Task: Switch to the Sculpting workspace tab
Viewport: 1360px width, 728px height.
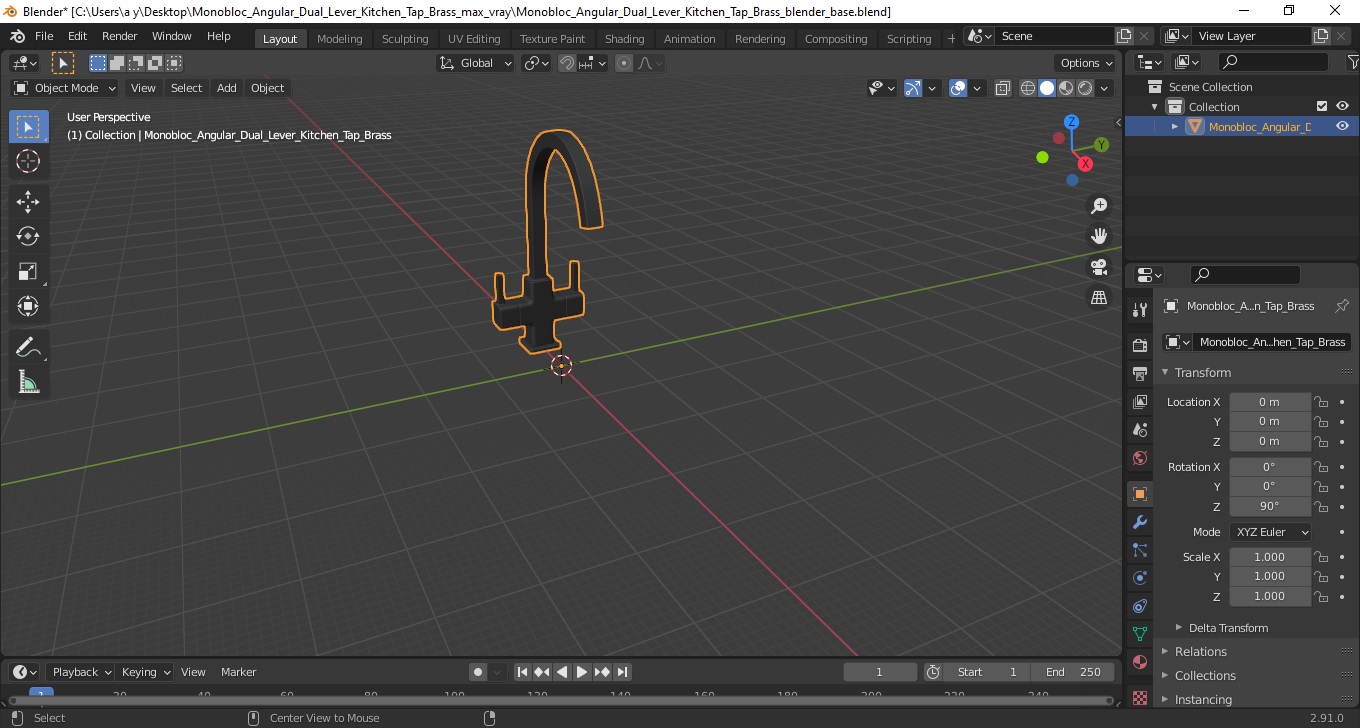Action: tap(405, 38)
